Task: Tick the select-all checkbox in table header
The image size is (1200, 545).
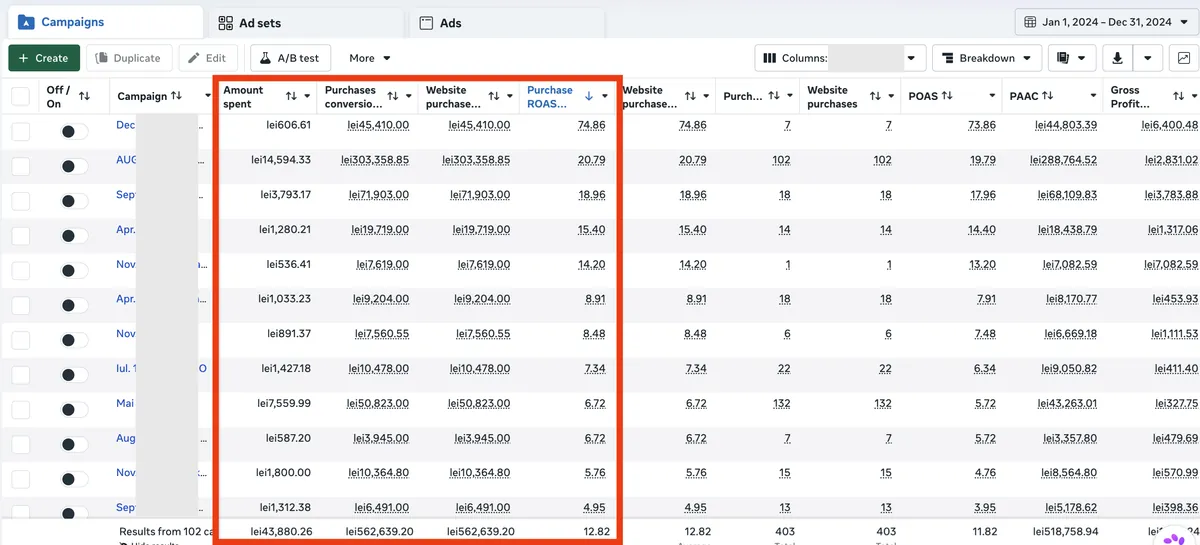Action: (20, 96)
